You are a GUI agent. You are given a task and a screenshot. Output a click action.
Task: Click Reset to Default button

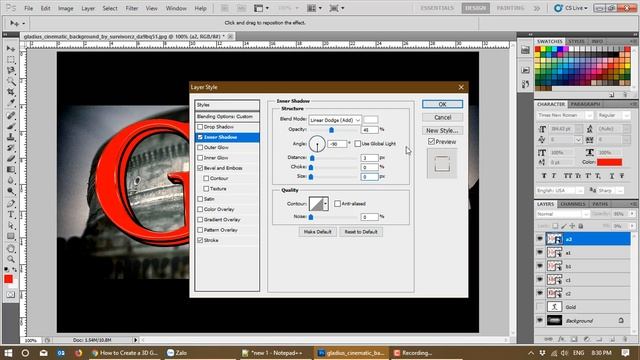[x=361, y=232]
